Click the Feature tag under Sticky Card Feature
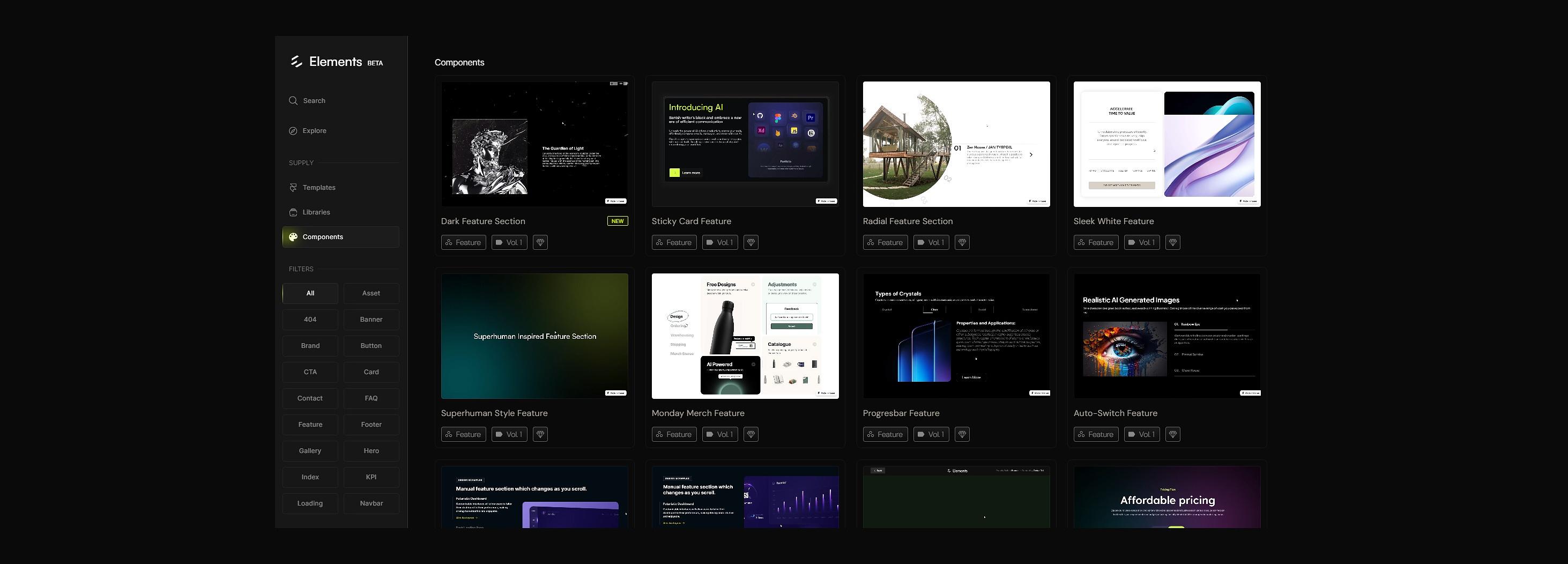The width and height of the screenshot is (1568, 564). [674, 242]
